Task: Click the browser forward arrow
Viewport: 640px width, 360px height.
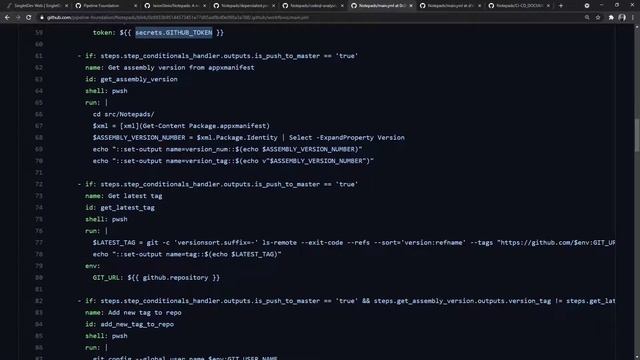Action: (18, 18)
